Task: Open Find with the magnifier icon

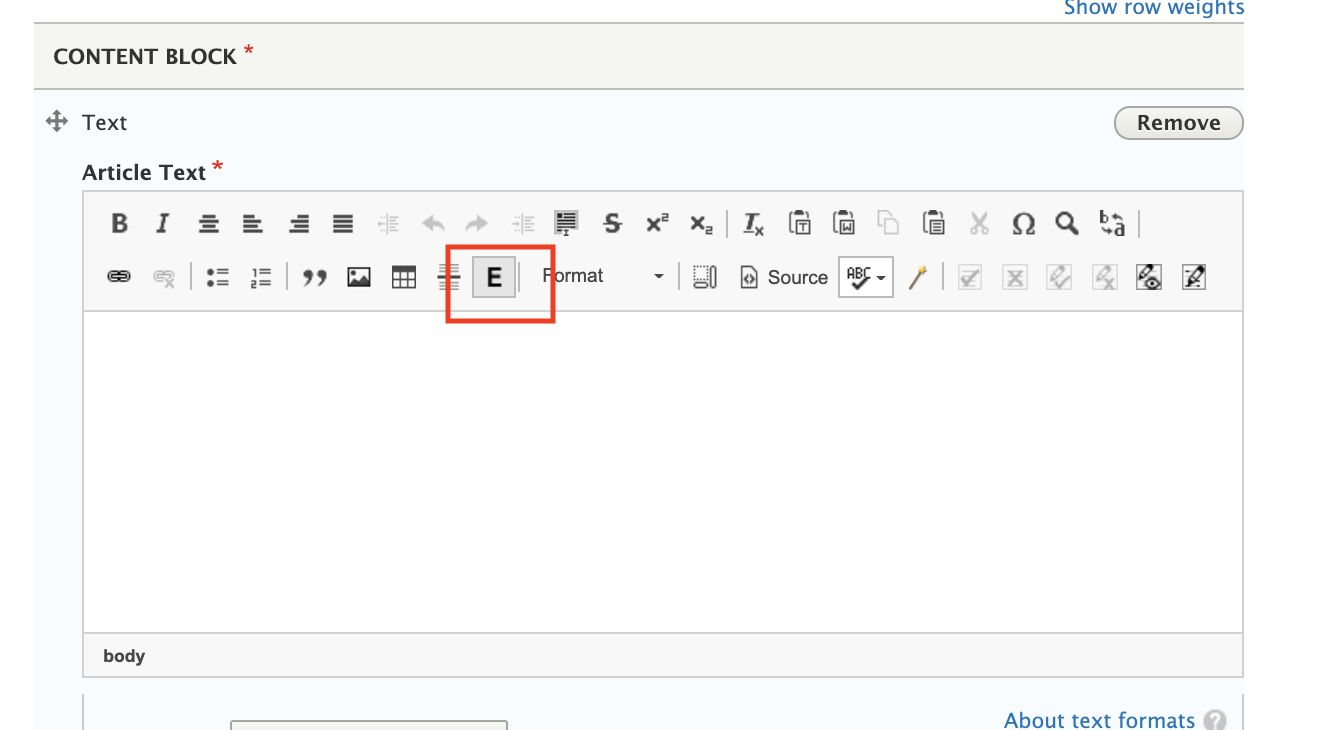Action: click(1067, 223)
